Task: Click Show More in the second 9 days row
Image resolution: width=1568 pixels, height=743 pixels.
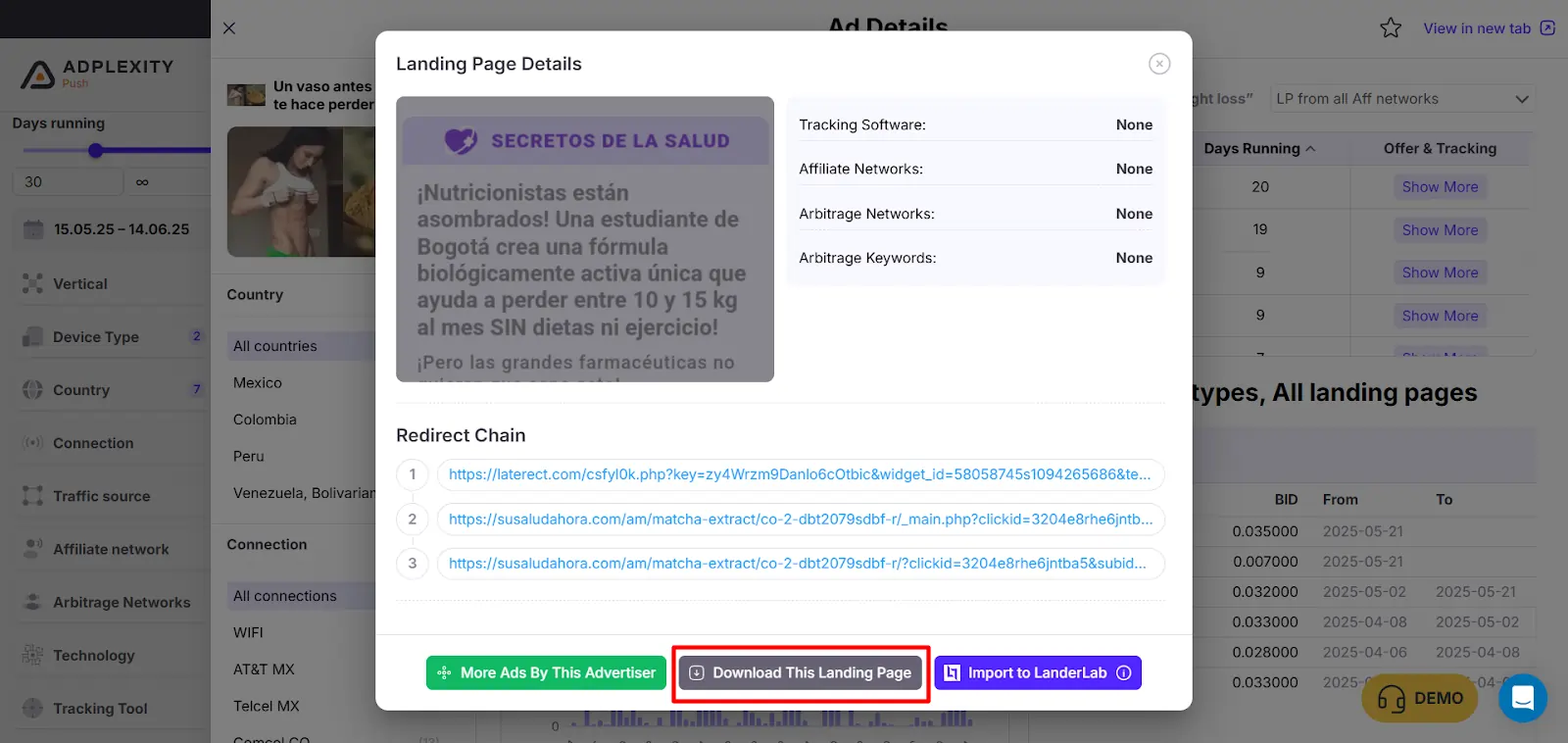Action: 1440,316
